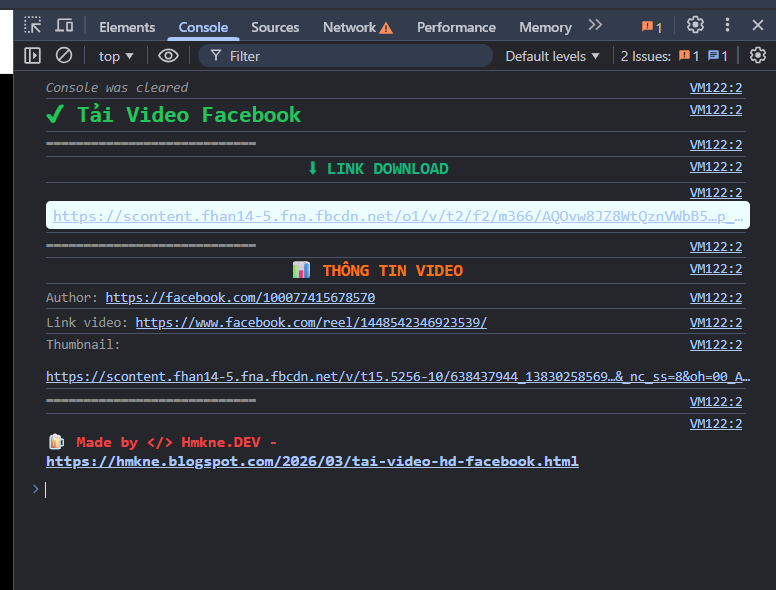
Task: Click VM122:2 link beside Author row
Action: (x=716, y=297)
